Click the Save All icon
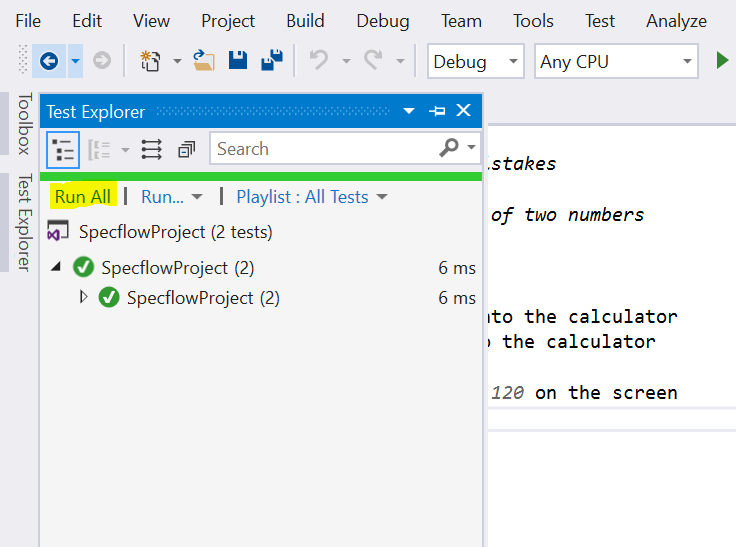 point(271,61)
